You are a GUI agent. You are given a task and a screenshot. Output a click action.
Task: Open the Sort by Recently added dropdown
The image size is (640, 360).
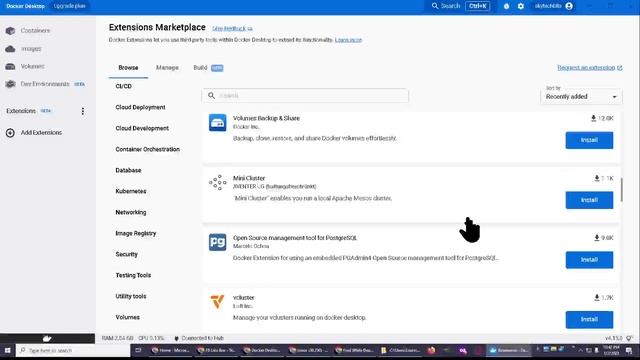click(581, 97)
